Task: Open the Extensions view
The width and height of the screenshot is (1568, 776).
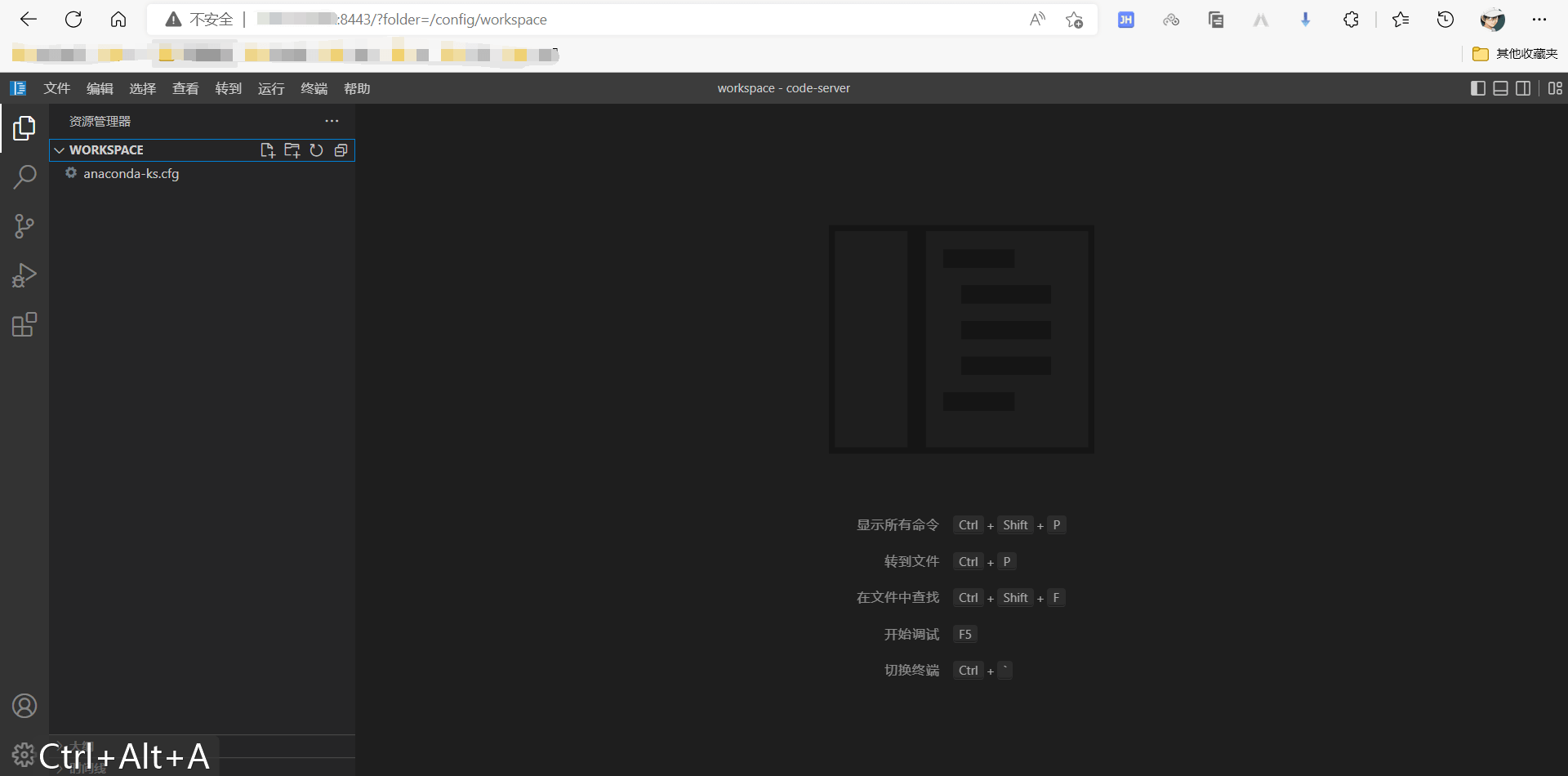Action: coord(24,325)
